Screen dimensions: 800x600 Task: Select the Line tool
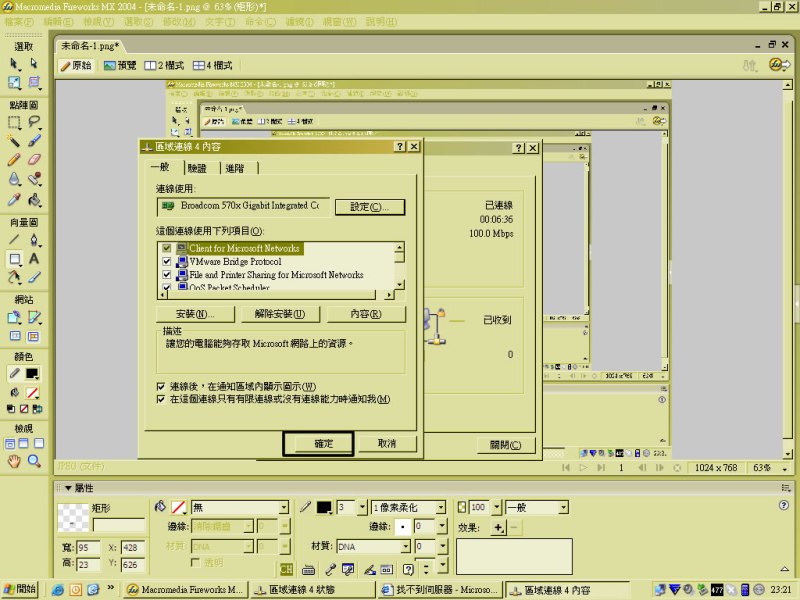(14, 239)
